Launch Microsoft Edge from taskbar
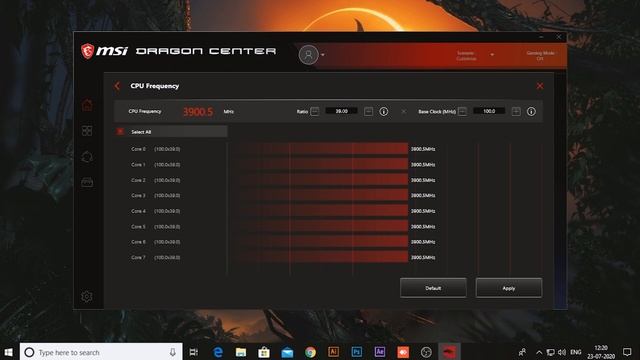The width and height of the screenshot is (640, 360). (218, 352)
